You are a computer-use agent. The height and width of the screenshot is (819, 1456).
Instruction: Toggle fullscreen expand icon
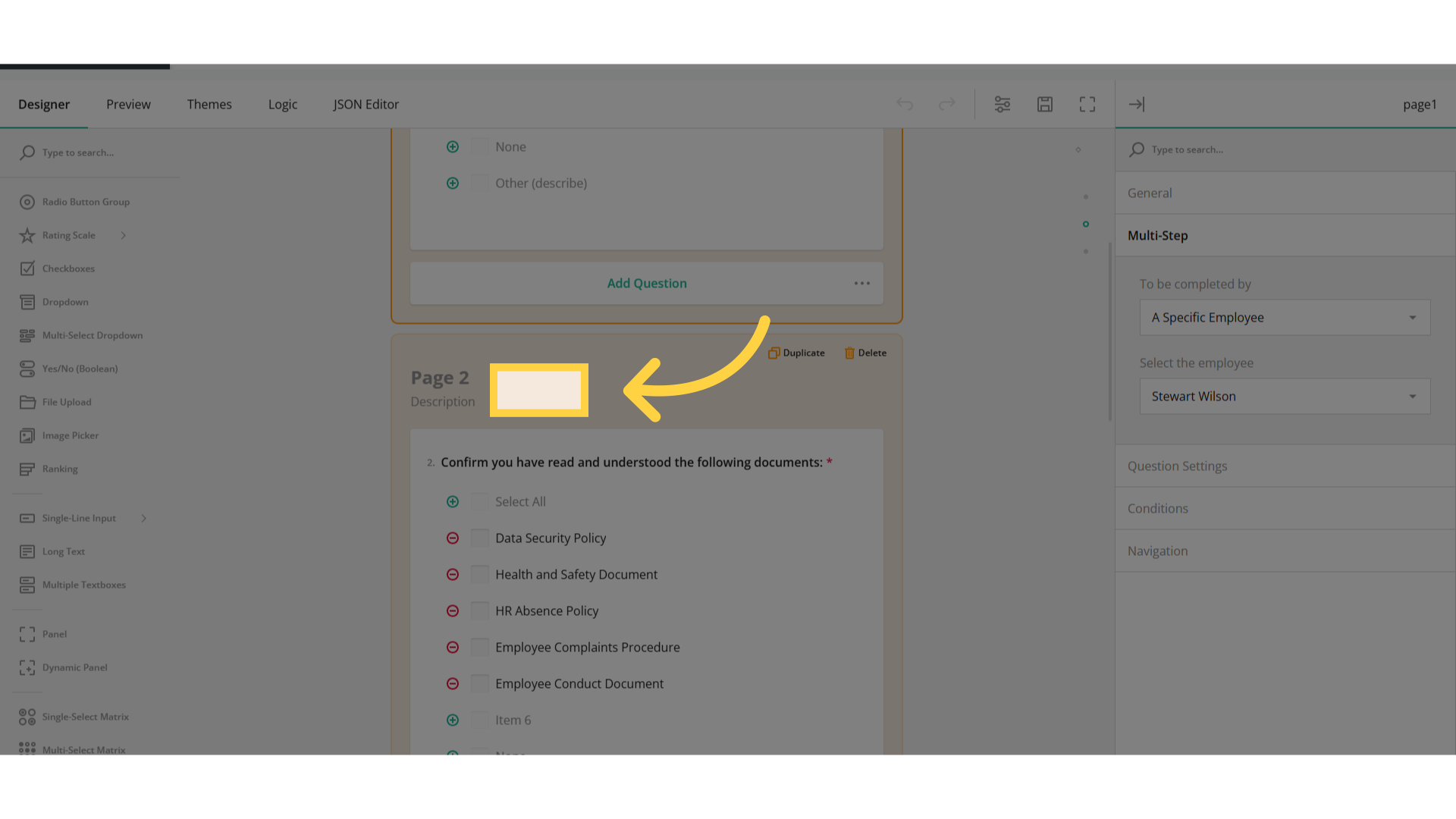point(1087,104)
